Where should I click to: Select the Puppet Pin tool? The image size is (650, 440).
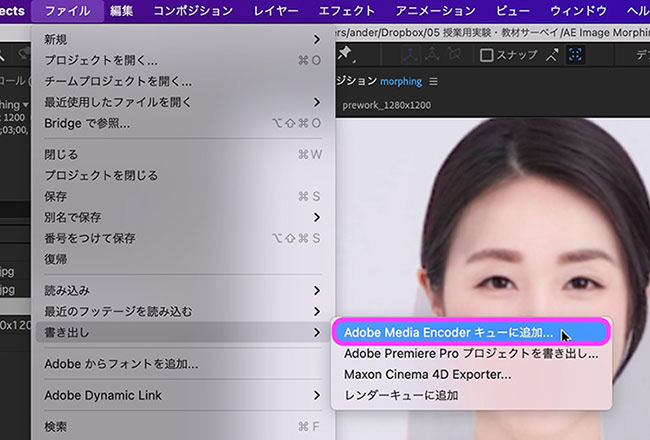pyautogui.click(x=345, y=54)
